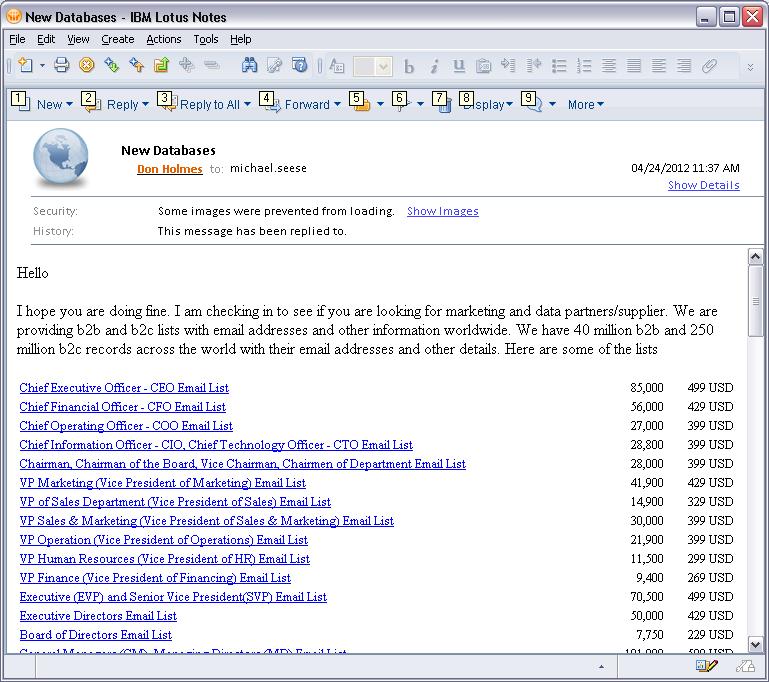Screen dimensions: 769x682
Task: Click the collapse minus icon in toolbar
Action: click(x=211, y=65)
